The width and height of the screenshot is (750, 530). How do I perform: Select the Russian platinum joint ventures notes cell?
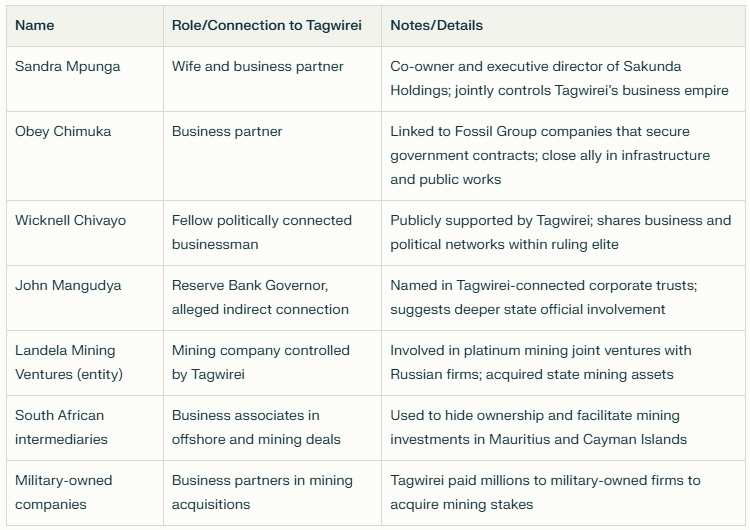(x=541, y=362)
